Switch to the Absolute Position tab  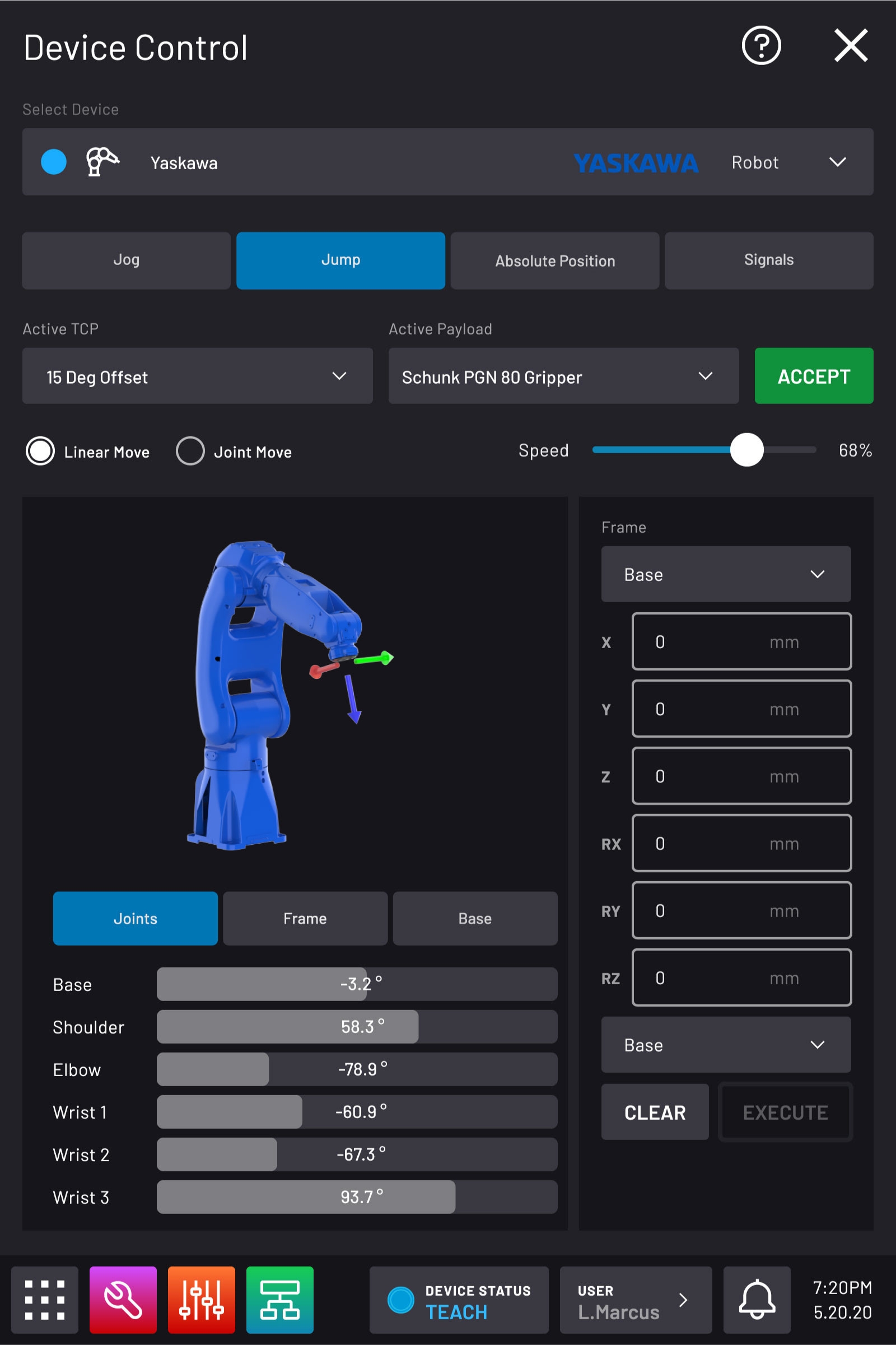point(555,260)
